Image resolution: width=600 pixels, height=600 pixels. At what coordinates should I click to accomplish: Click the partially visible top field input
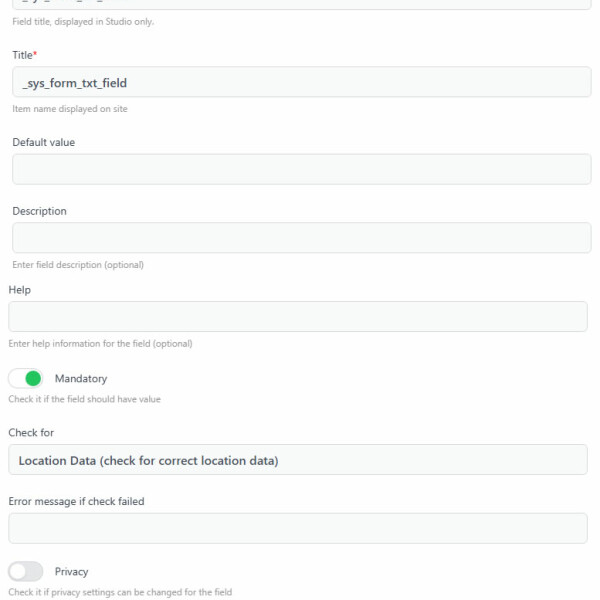point(301,4)
